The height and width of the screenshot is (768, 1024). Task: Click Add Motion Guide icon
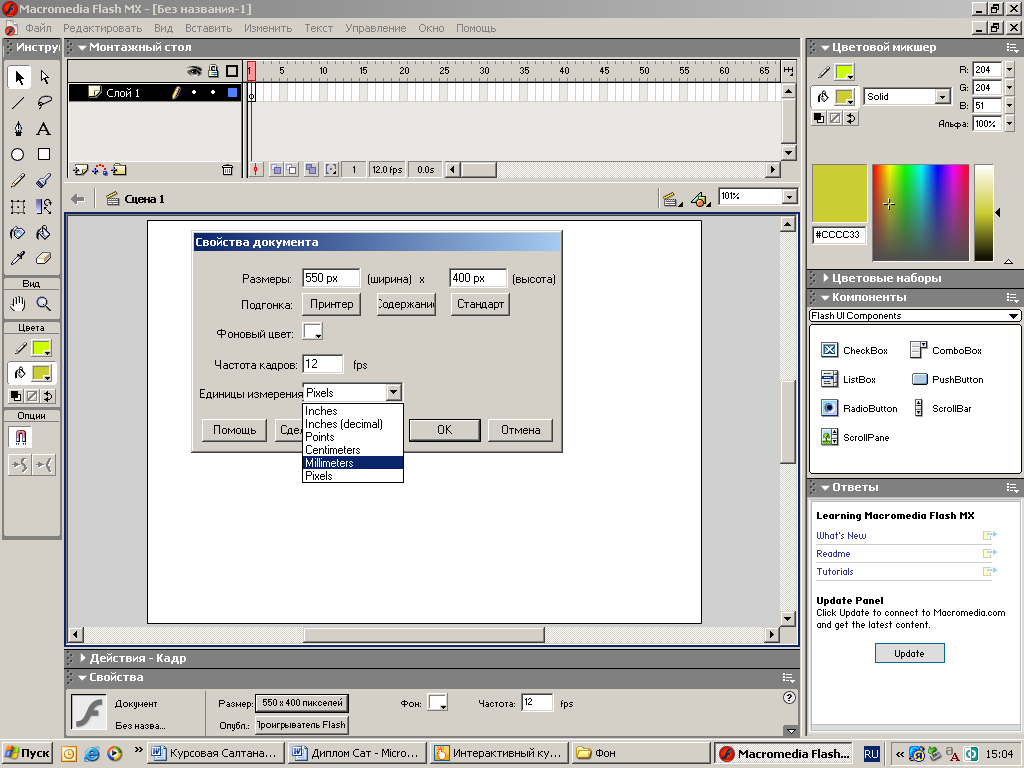tap(100, 170)
